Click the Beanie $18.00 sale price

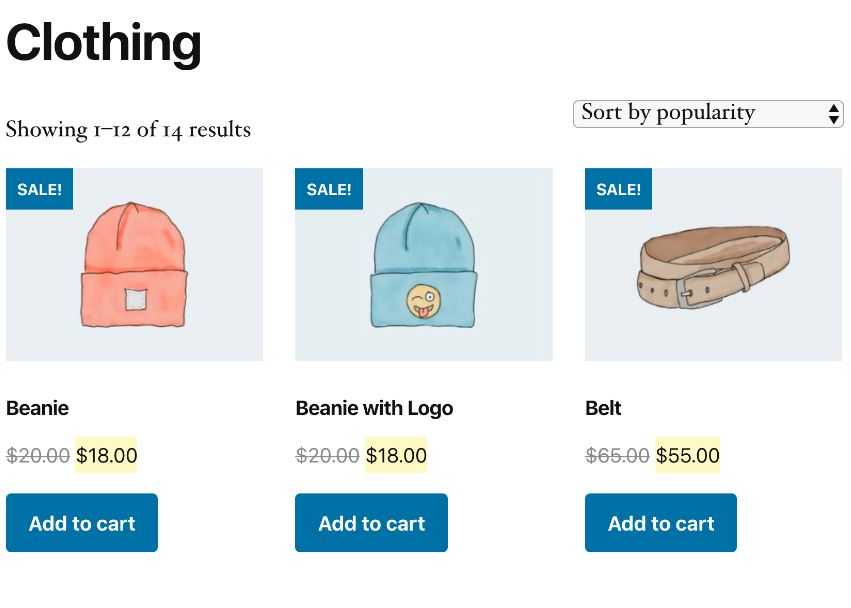click(106, 455)
